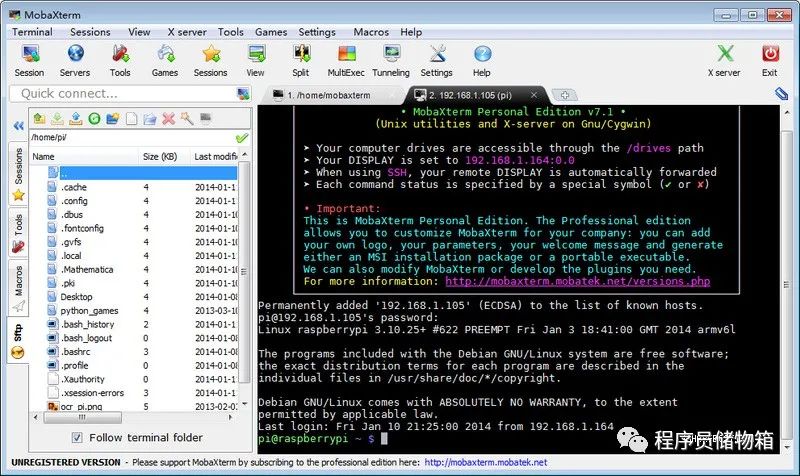Enable MultiExec mode

point(346,61)
